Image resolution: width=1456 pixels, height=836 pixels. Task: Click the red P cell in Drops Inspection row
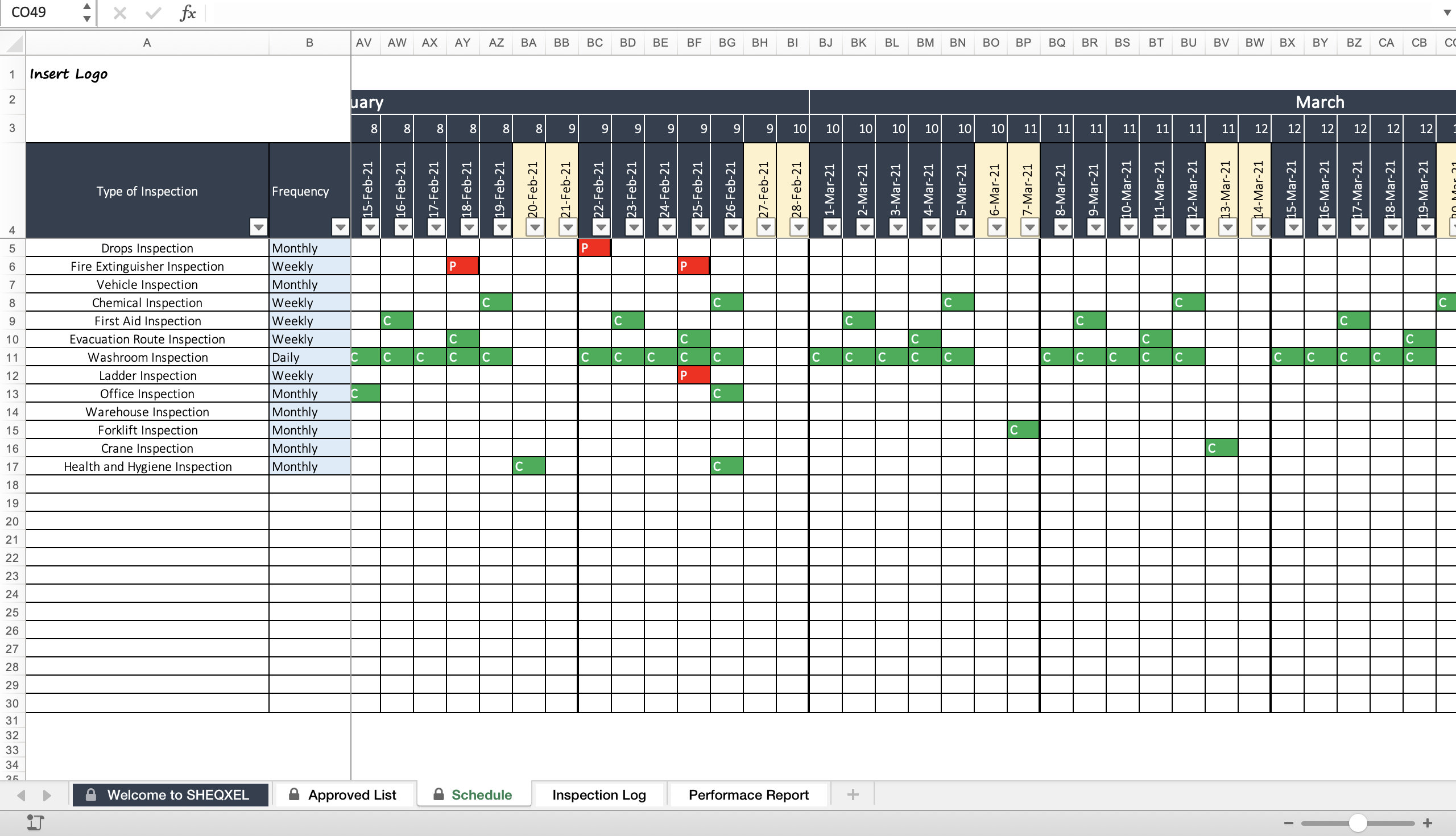click(x=594, y=248)
